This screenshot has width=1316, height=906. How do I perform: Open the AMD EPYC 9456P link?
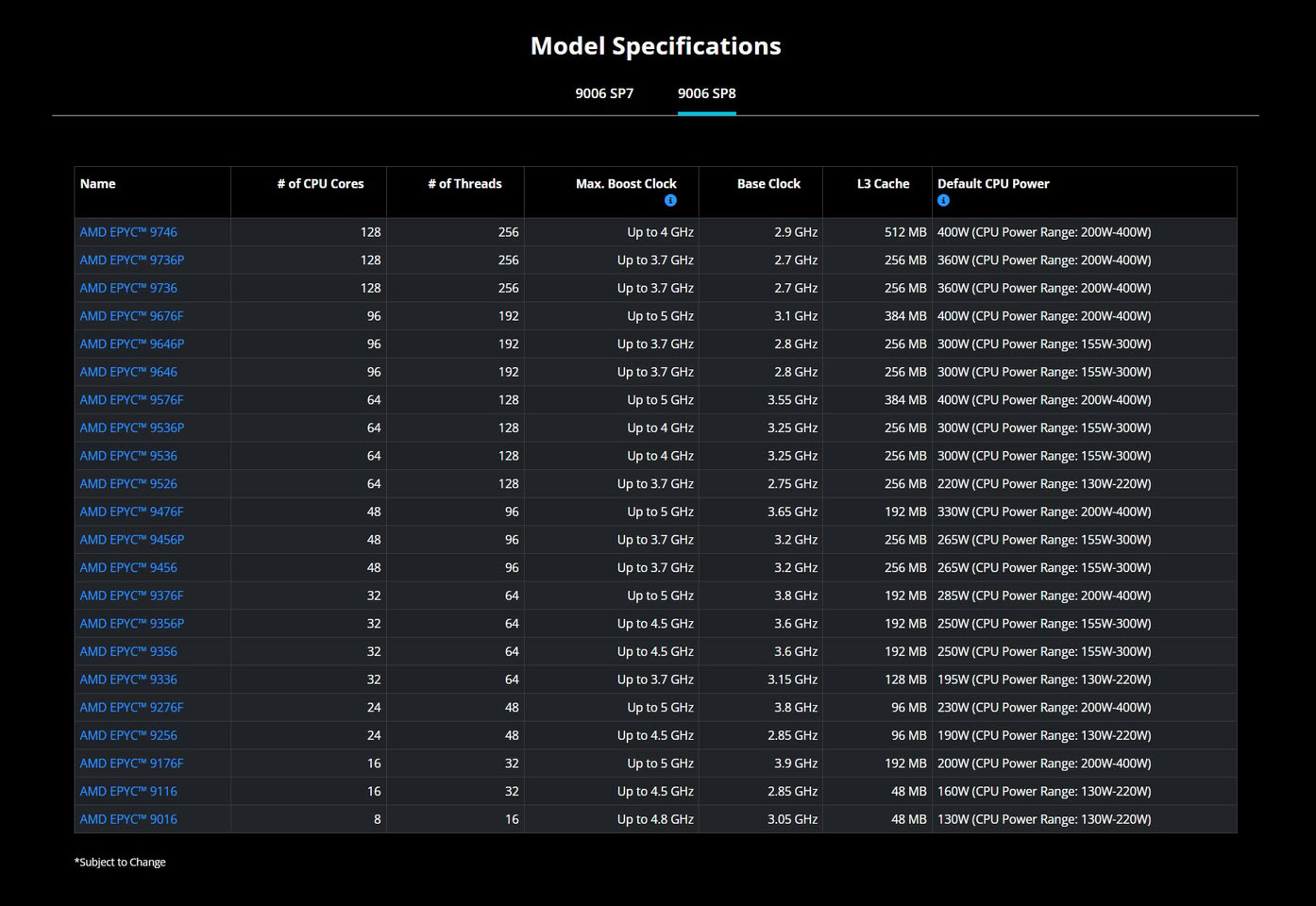(132, 540)
